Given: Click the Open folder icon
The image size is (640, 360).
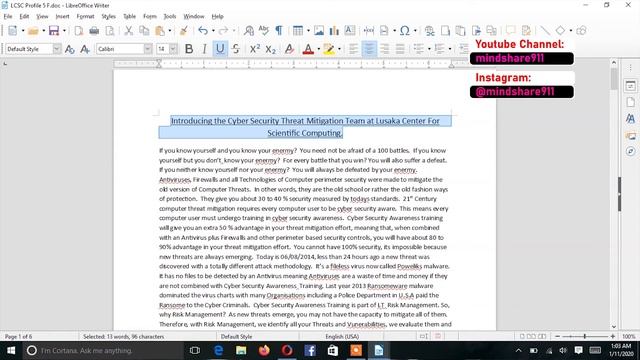Looking at the screenshot, I should tap(33, 31).
